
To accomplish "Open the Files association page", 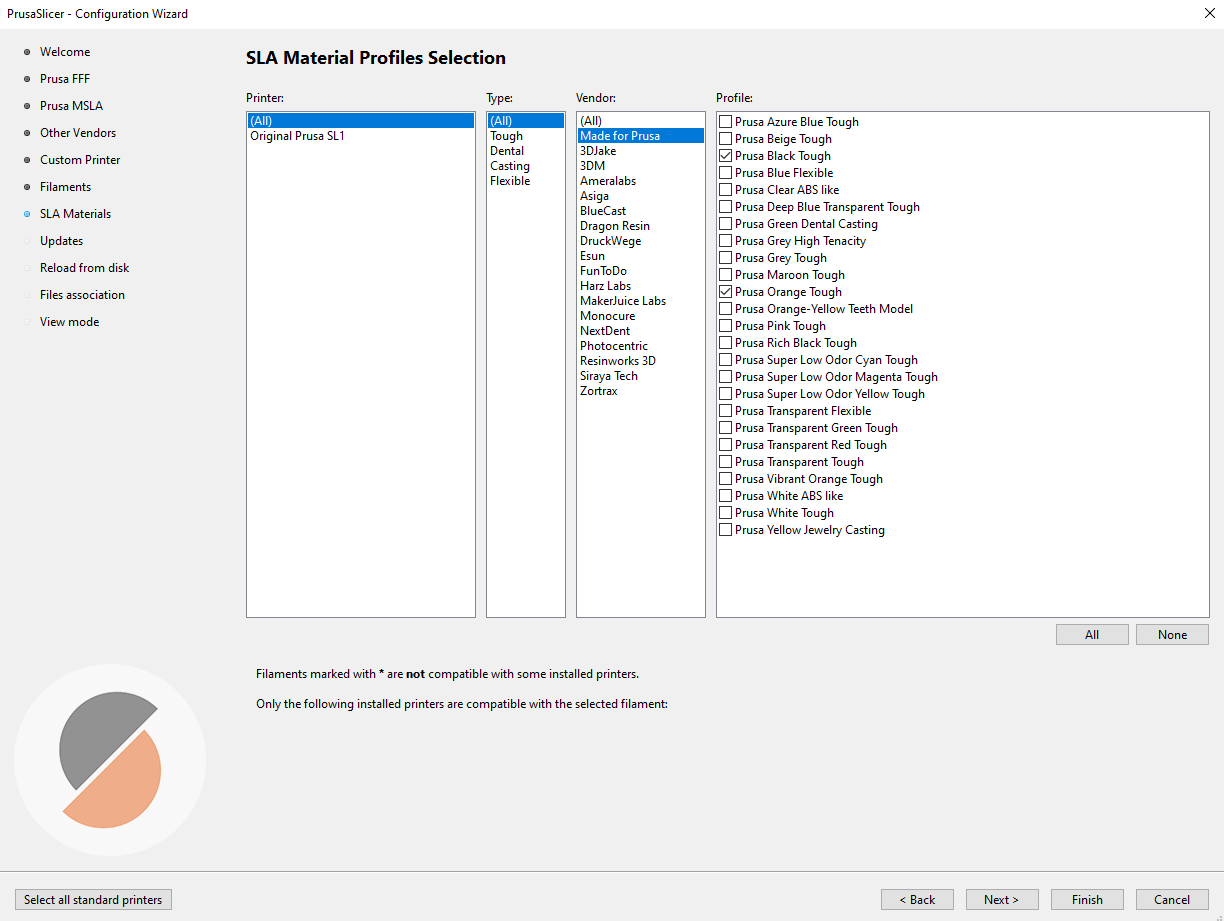I will [x=82, y=295].
